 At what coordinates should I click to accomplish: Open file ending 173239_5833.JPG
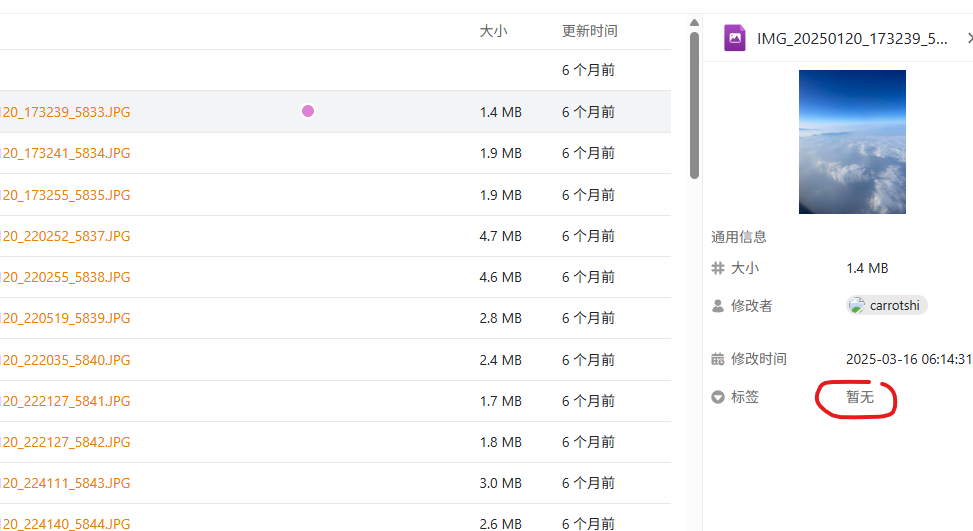[65, 112]
